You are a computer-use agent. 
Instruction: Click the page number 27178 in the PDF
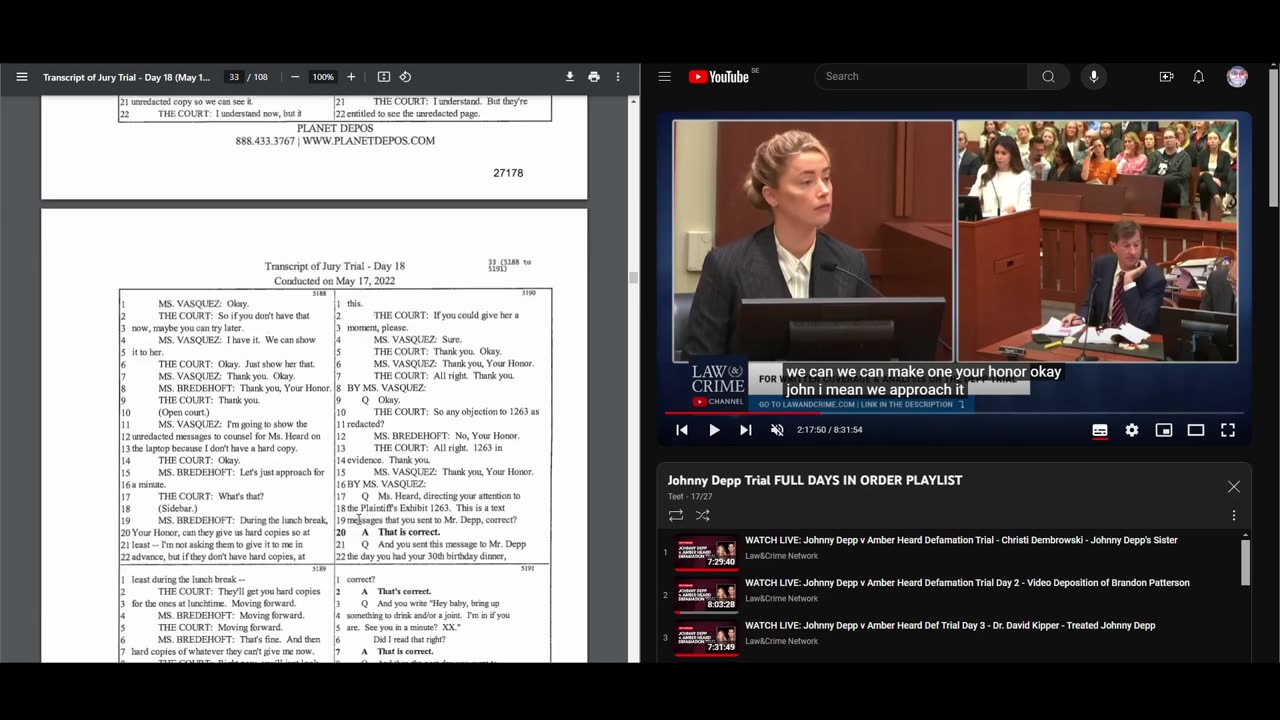pos(508,173)
